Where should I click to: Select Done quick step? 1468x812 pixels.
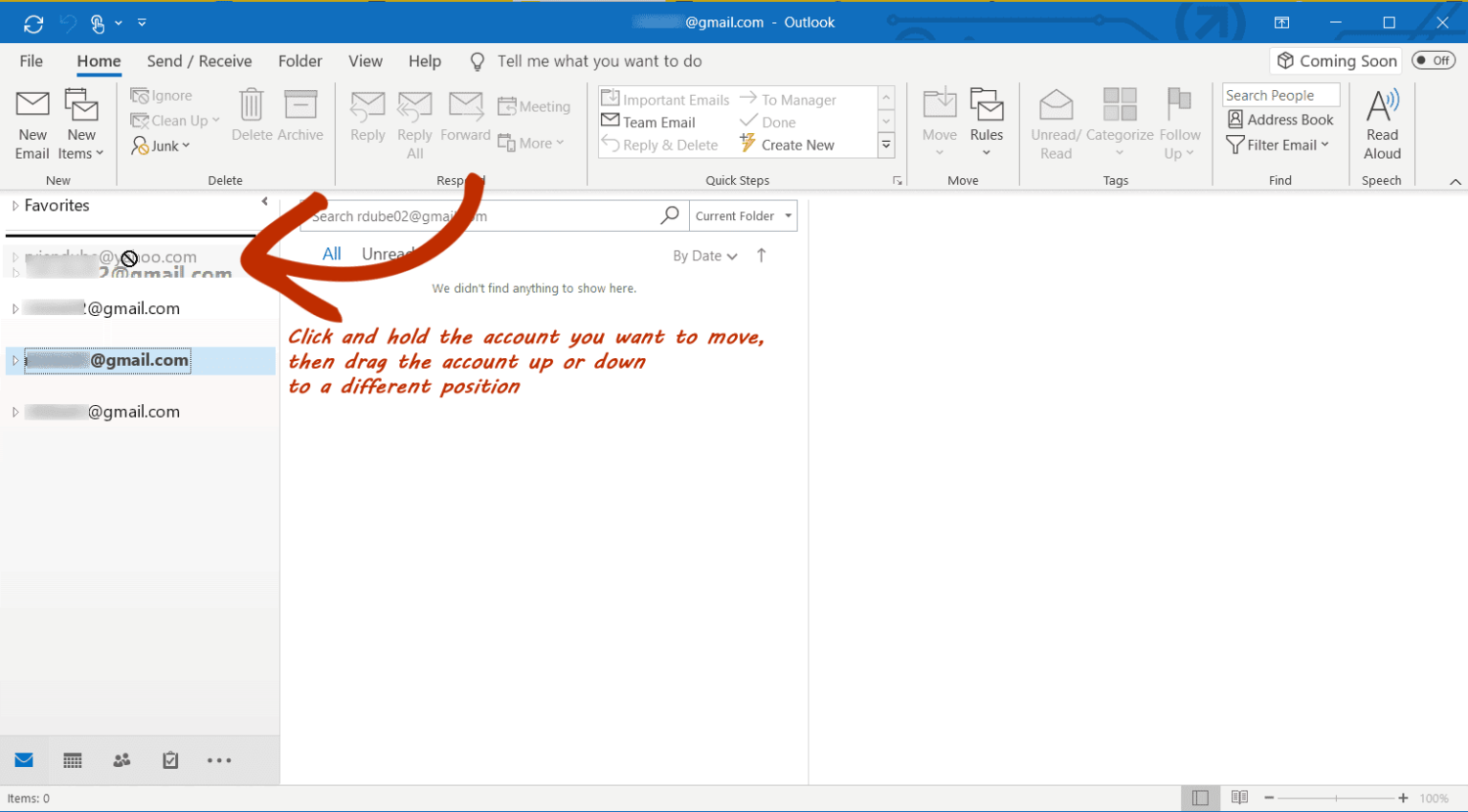click(x=767, y=122)
